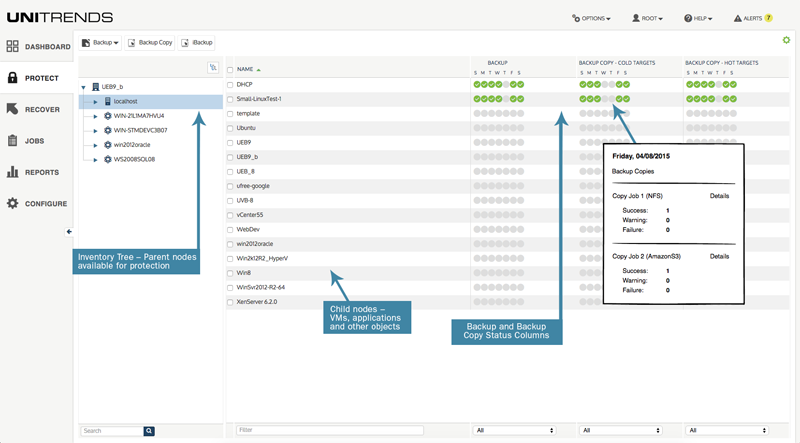The width and height of the screenshot is (800, 443).
Task: Check the Ubuntu row checkbox
Action: (230, 128)
